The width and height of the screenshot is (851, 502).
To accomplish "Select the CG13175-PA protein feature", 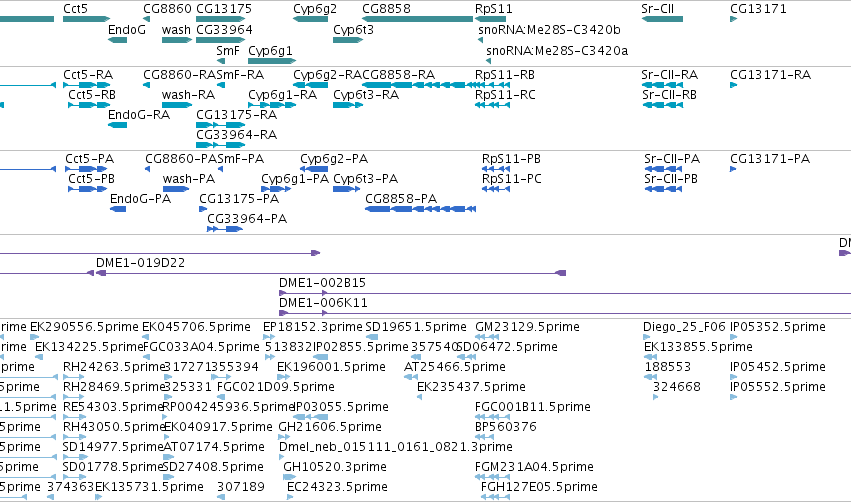I will click(203, 209).
